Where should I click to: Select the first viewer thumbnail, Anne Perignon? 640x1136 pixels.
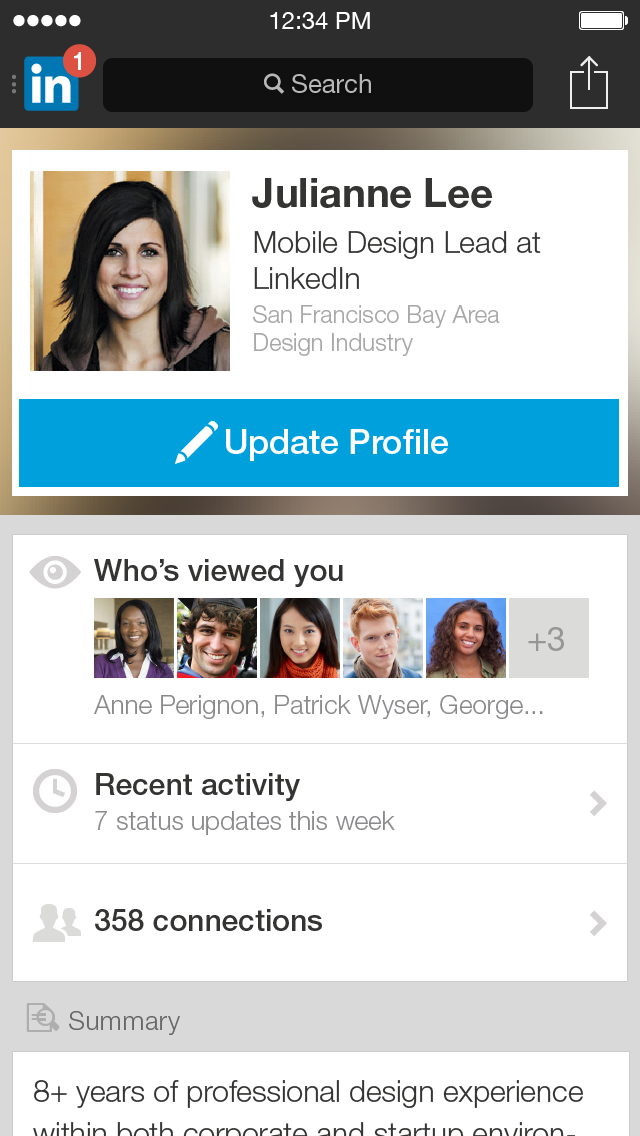134,639
